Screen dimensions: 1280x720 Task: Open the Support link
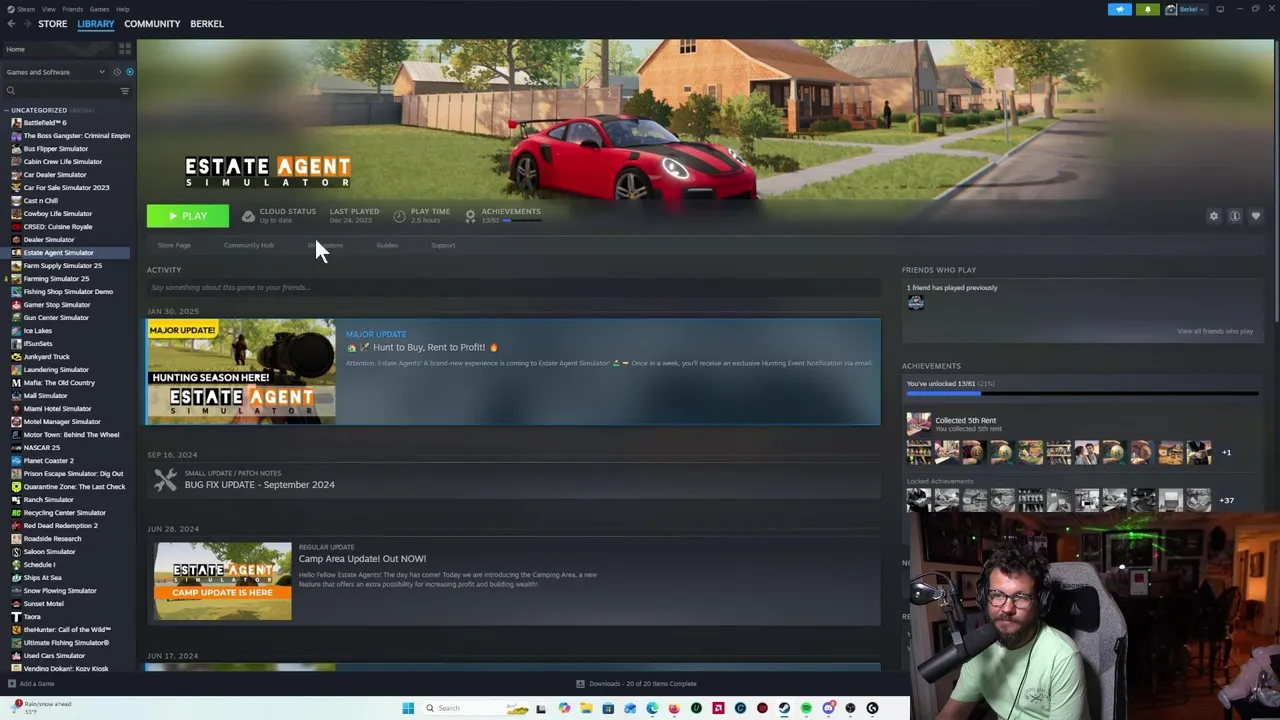443,245
